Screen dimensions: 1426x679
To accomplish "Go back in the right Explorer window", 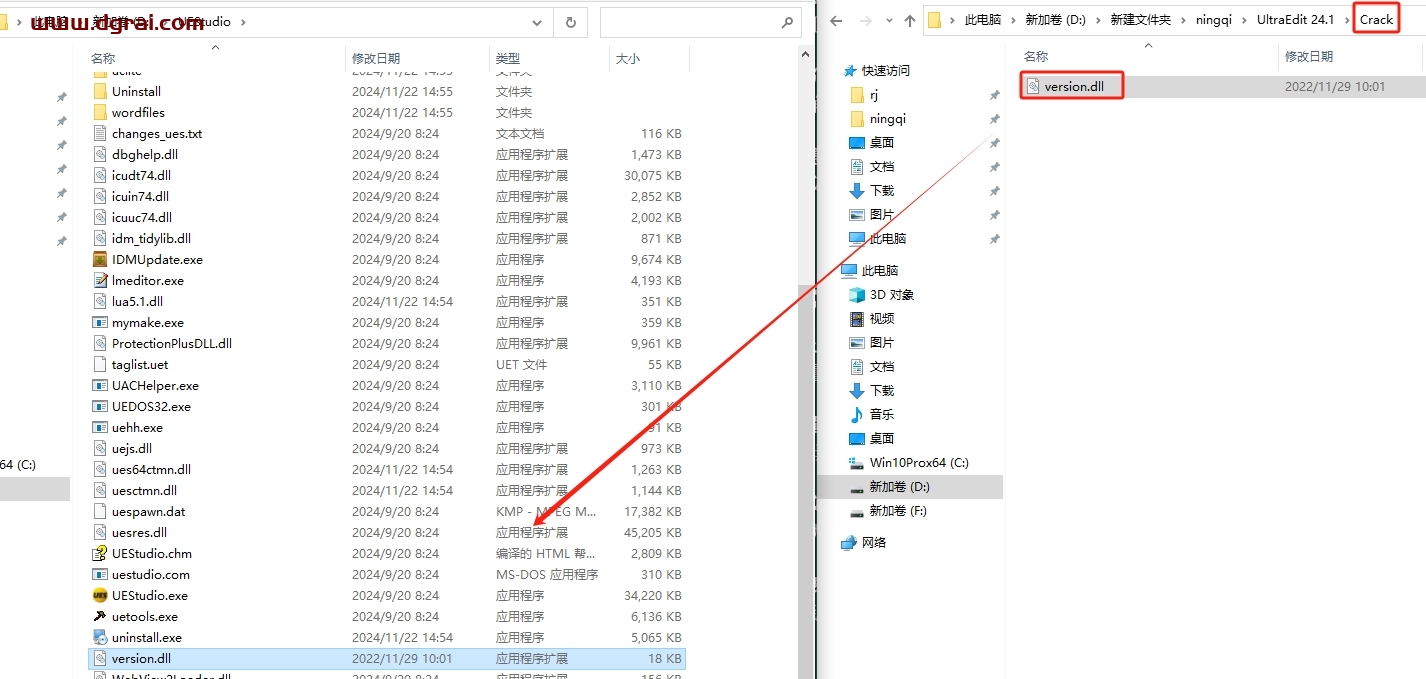I will click(837, 20).
